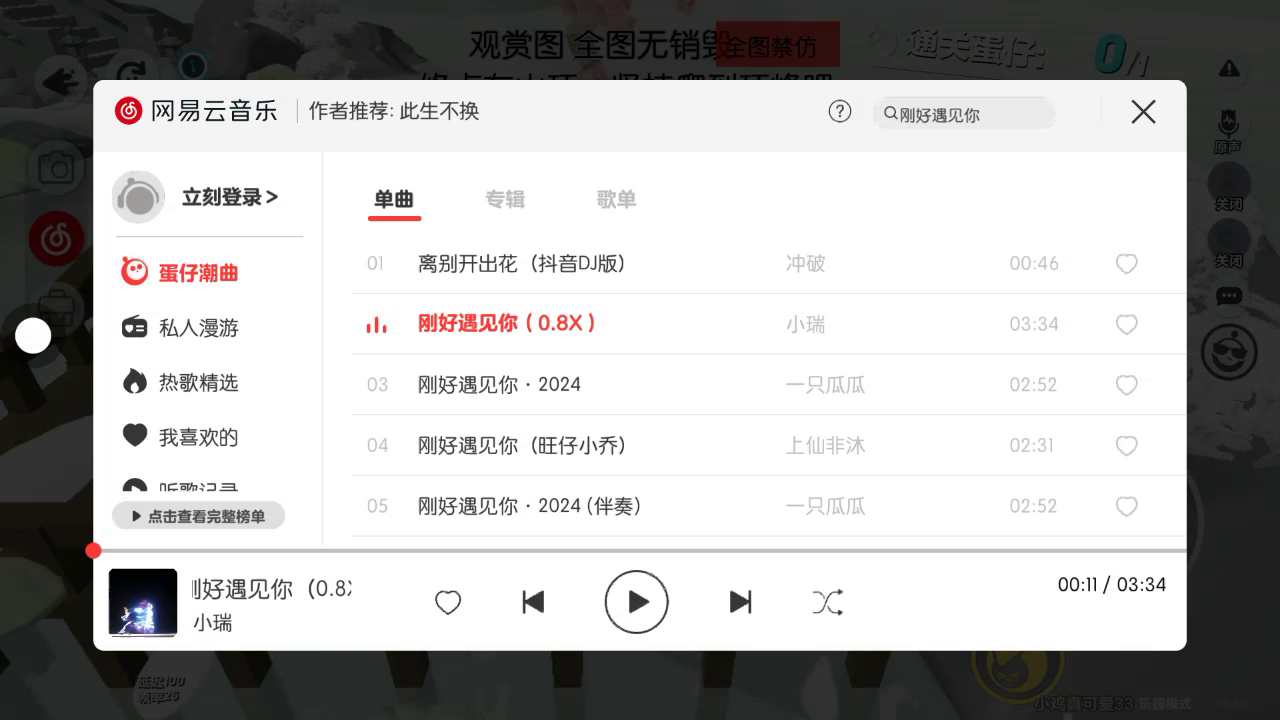Like the current song in player bar

(448, 602)
